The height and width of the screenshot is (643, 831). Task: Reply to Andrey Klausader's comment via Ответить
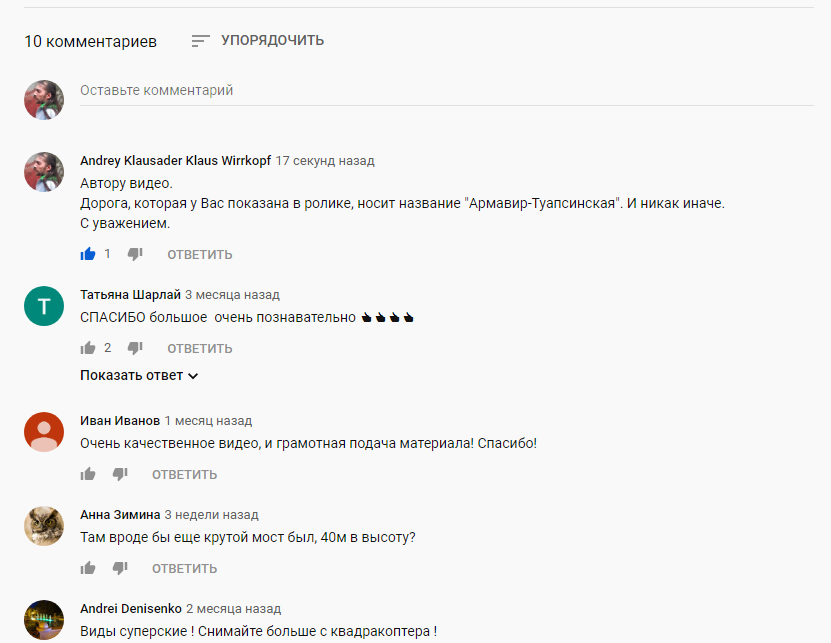click(200, 255)
